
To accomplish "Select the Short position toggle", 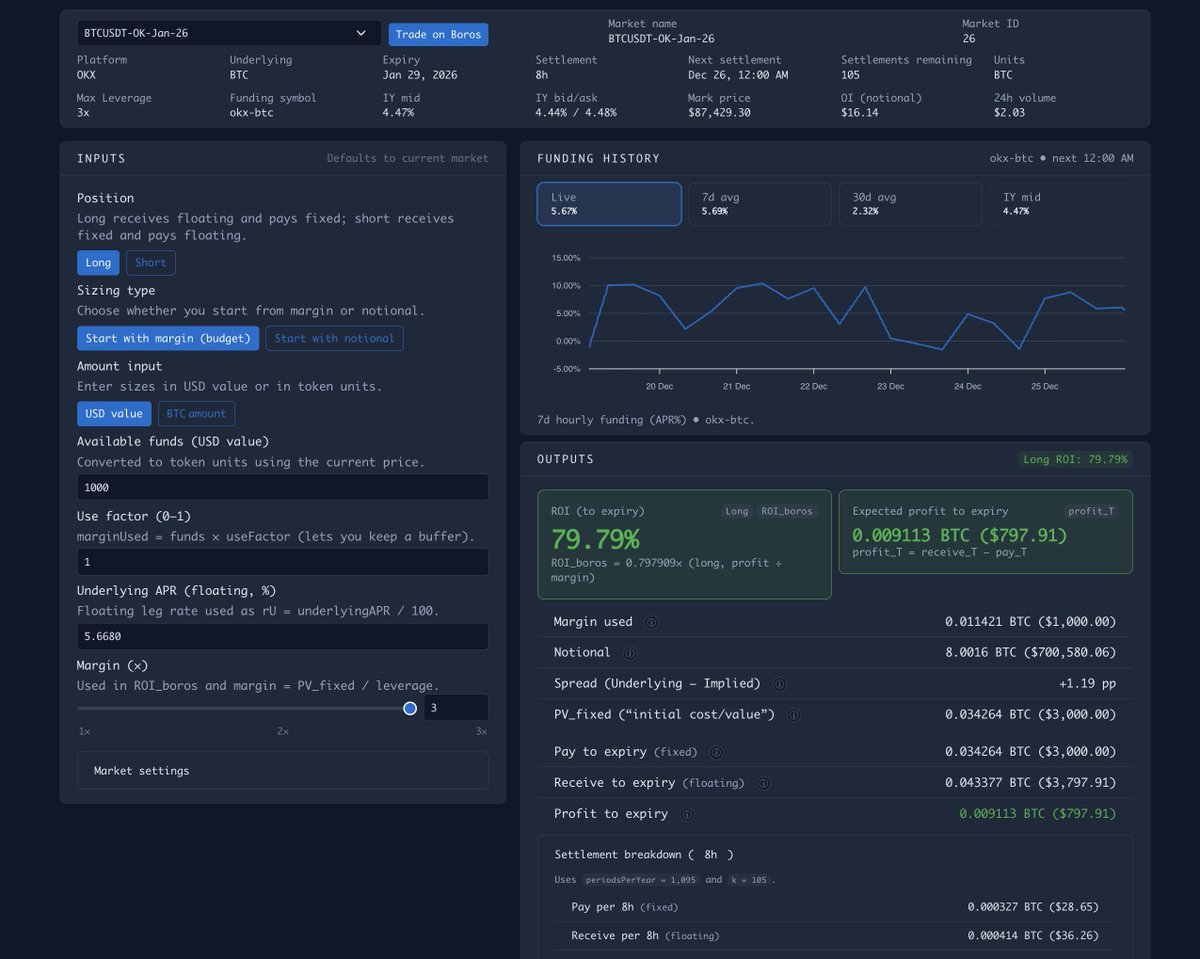I will coord(151,263).
